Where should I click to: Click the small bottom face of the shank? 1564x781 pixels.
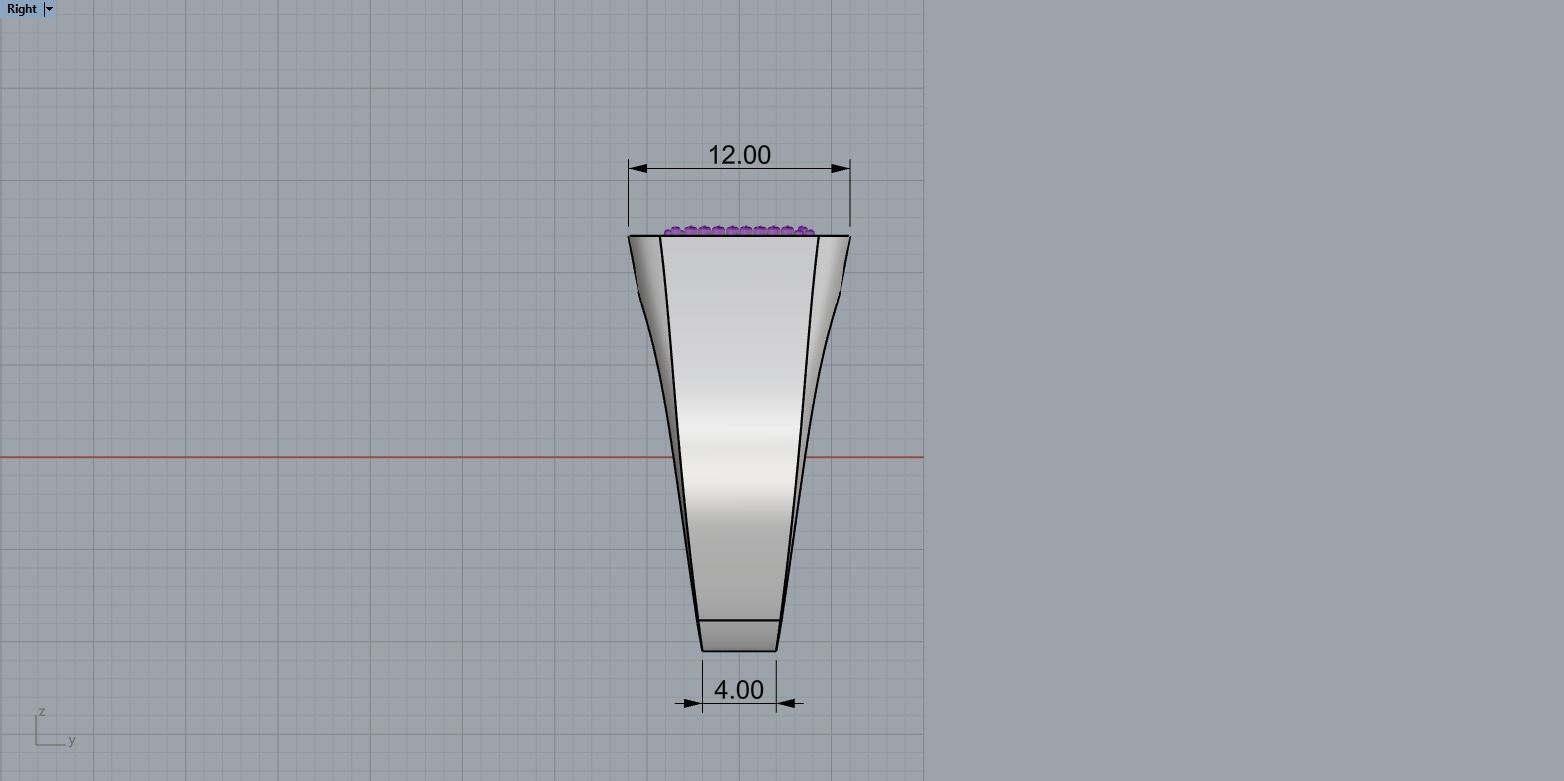coord(739,635)
